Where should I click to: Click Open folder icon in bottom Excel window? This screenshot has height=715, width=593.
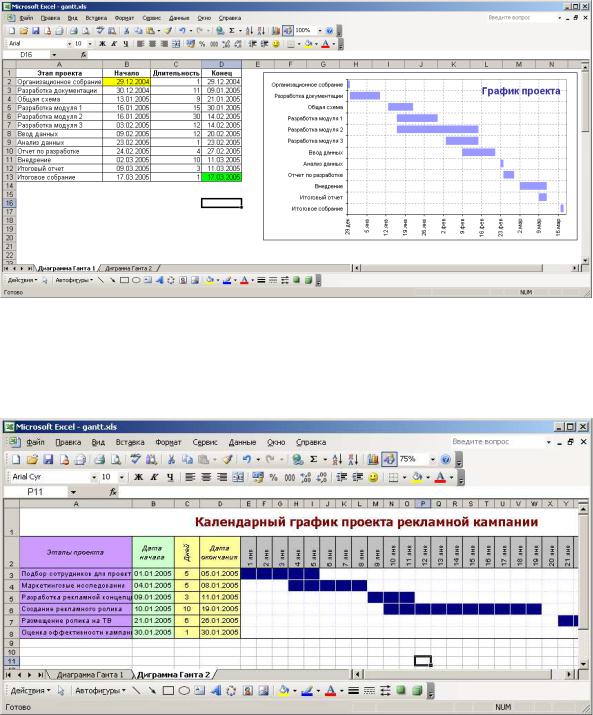(32, 459)
